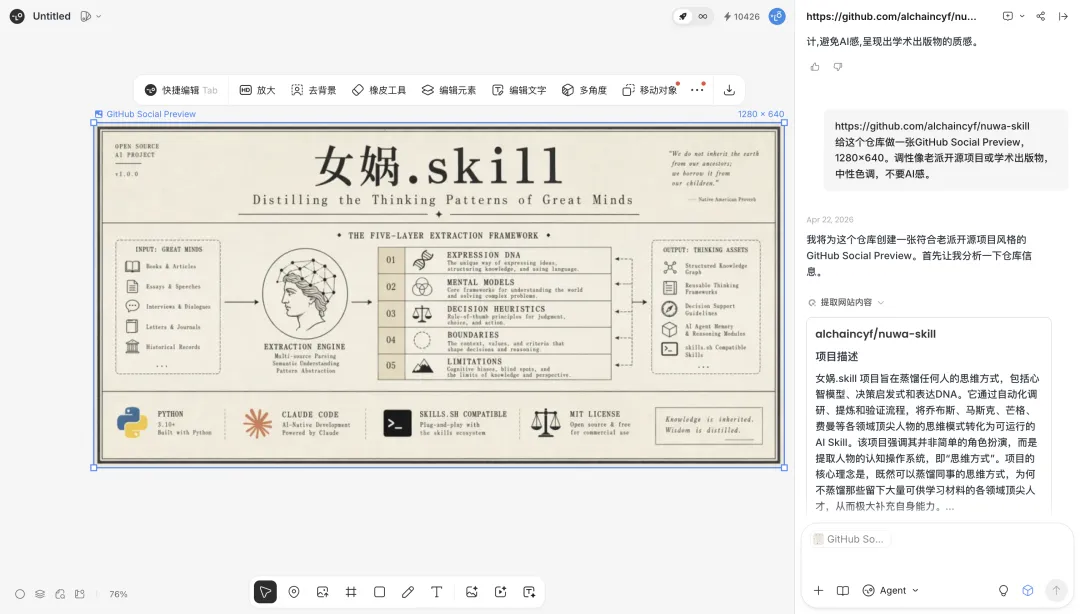This screenshot has height=614, width=1080.
Task: Expand chevron beside new chat icon
Action: [x=1022, y=17]
